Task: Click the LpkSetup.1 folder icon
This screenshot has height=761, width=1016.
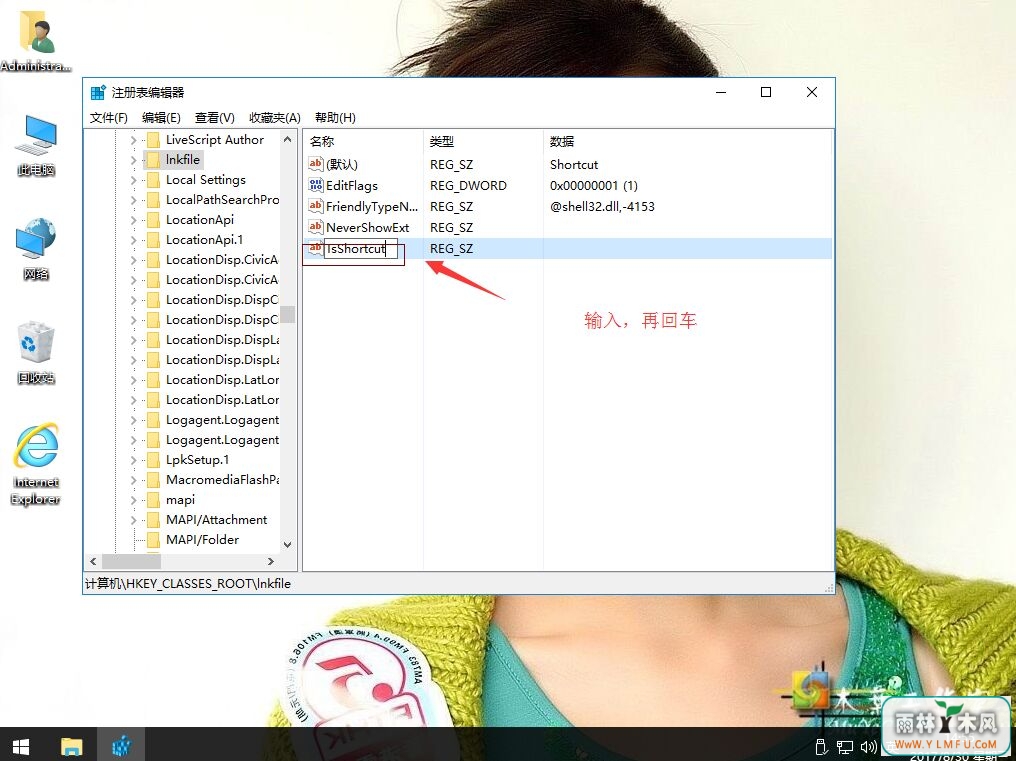Action: pos(153,460)
